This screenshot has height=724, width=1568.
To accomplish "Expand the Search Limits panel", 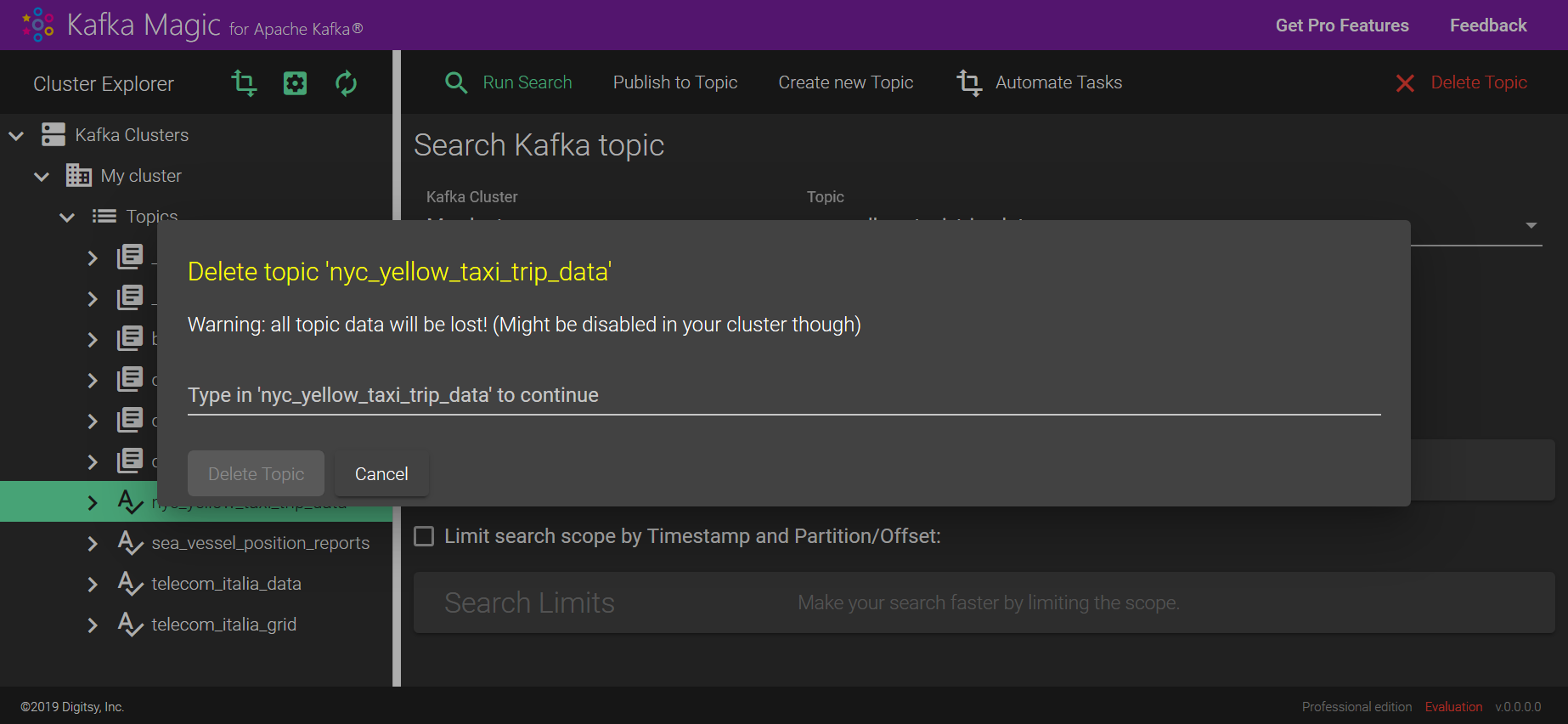I will pyautogui.click(x=984, y=602).
